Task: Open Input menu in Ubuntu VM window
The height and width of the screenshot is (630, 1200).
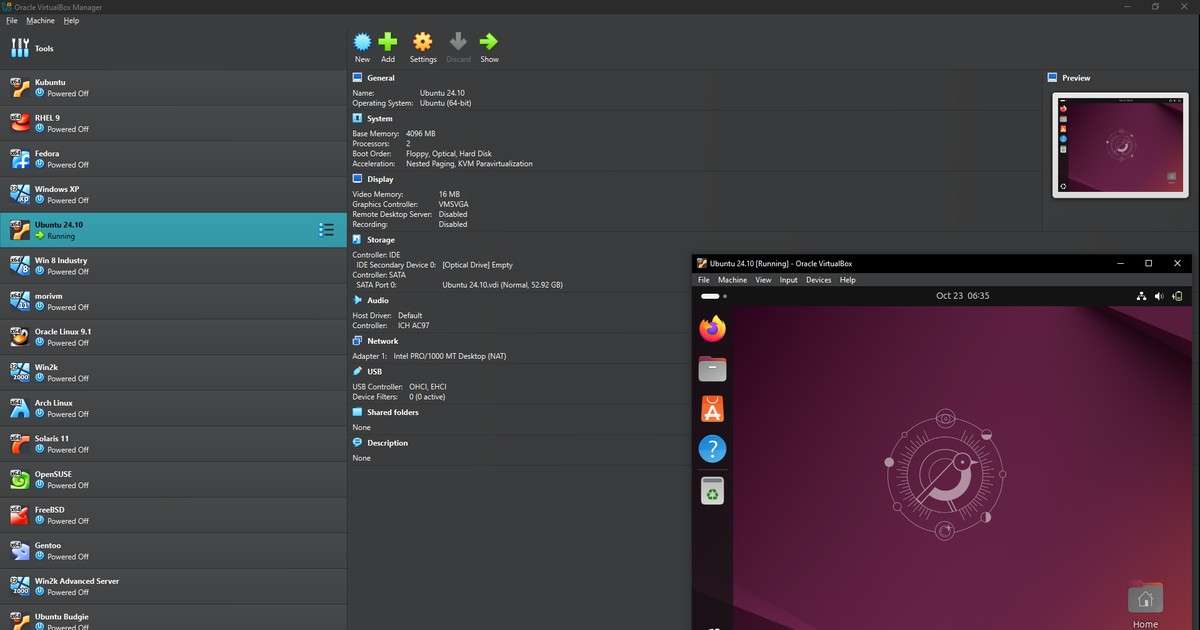Action: [x=789, y=280]
